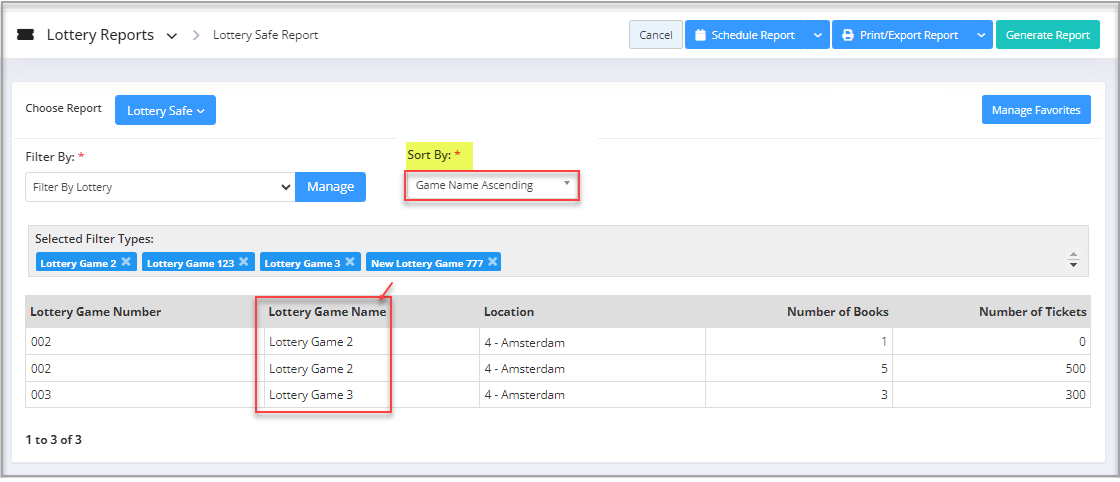1120x482 pixels.
Task: Click the Location column header
Action: [x=509, y=311]
